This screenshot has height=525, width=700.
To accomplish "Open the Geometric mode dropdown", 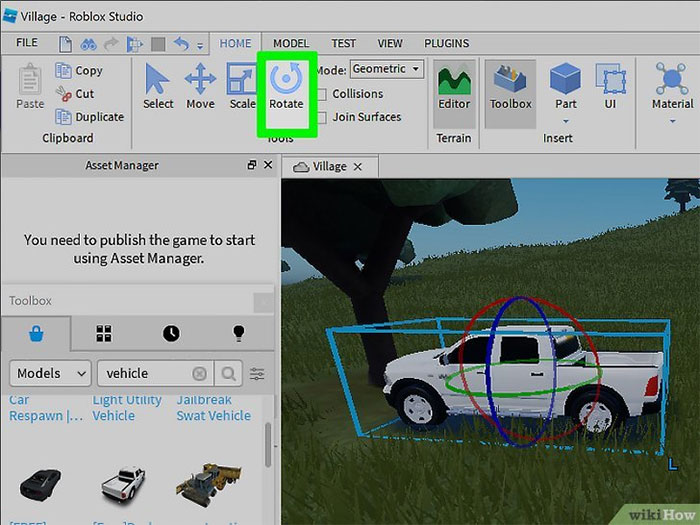I will click(387, 69).
